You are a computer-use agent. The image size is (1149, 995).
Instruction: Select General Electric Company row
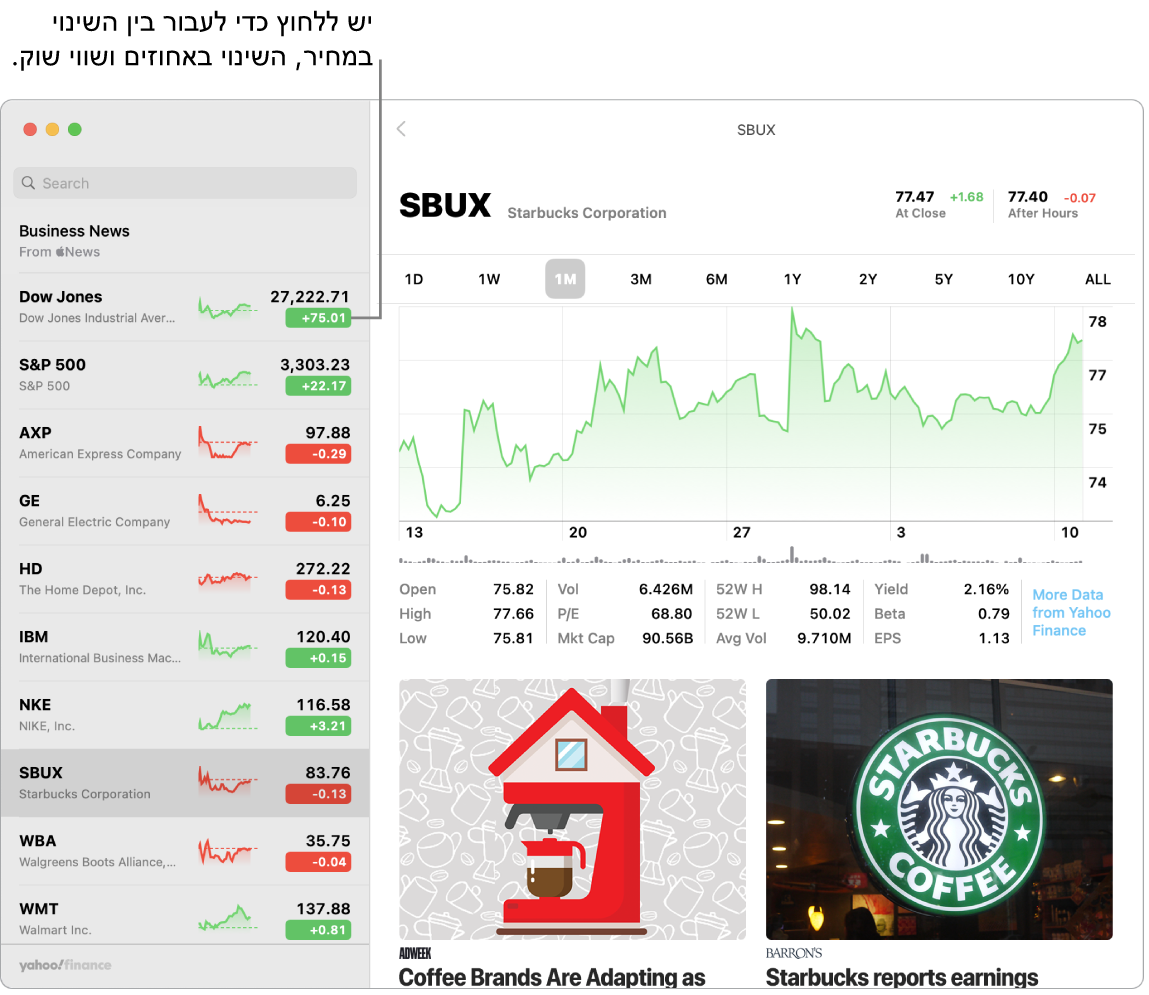pos(185,512)
